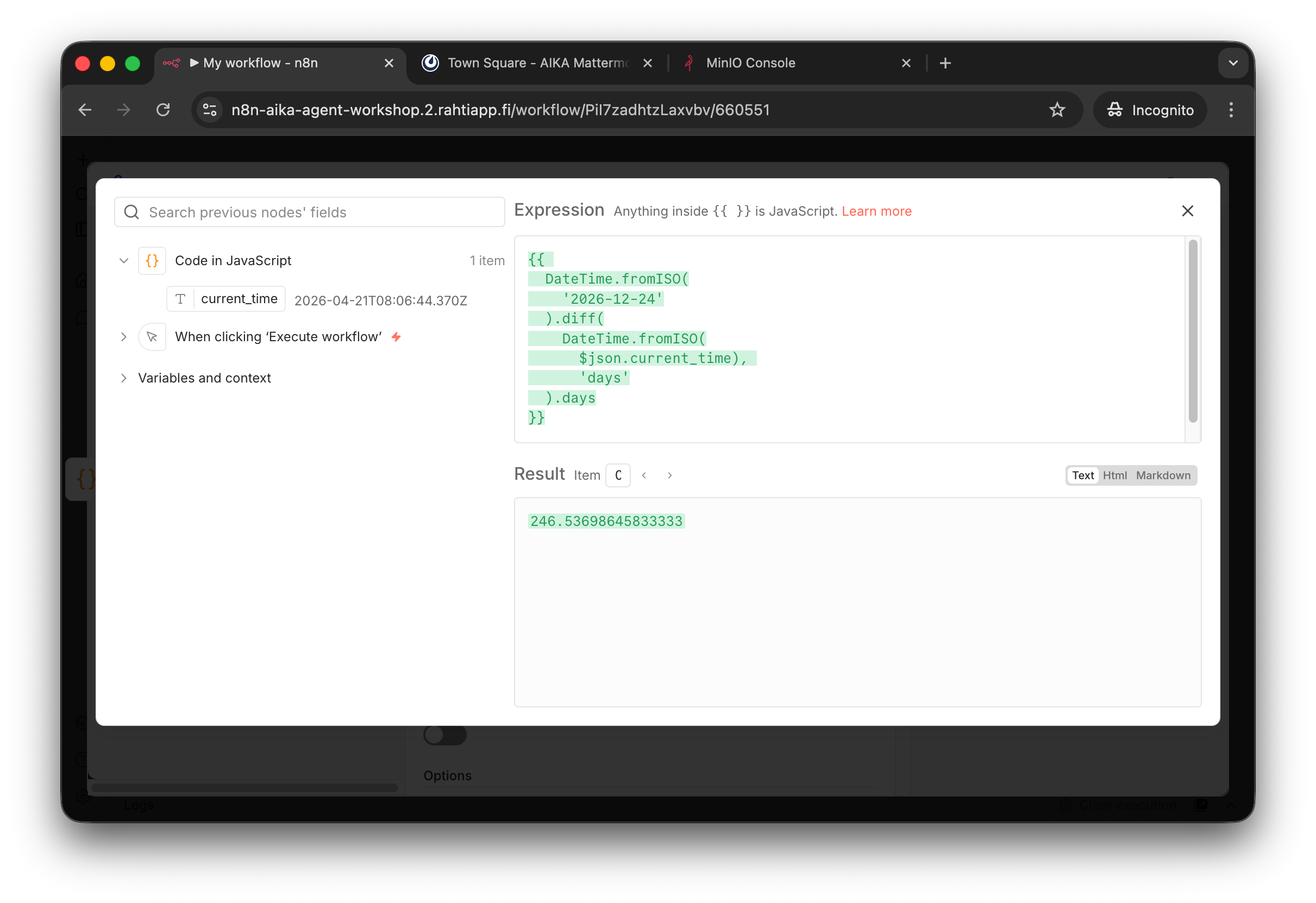
Task: Close the expression editor dialog
Action: point(1187,211)
